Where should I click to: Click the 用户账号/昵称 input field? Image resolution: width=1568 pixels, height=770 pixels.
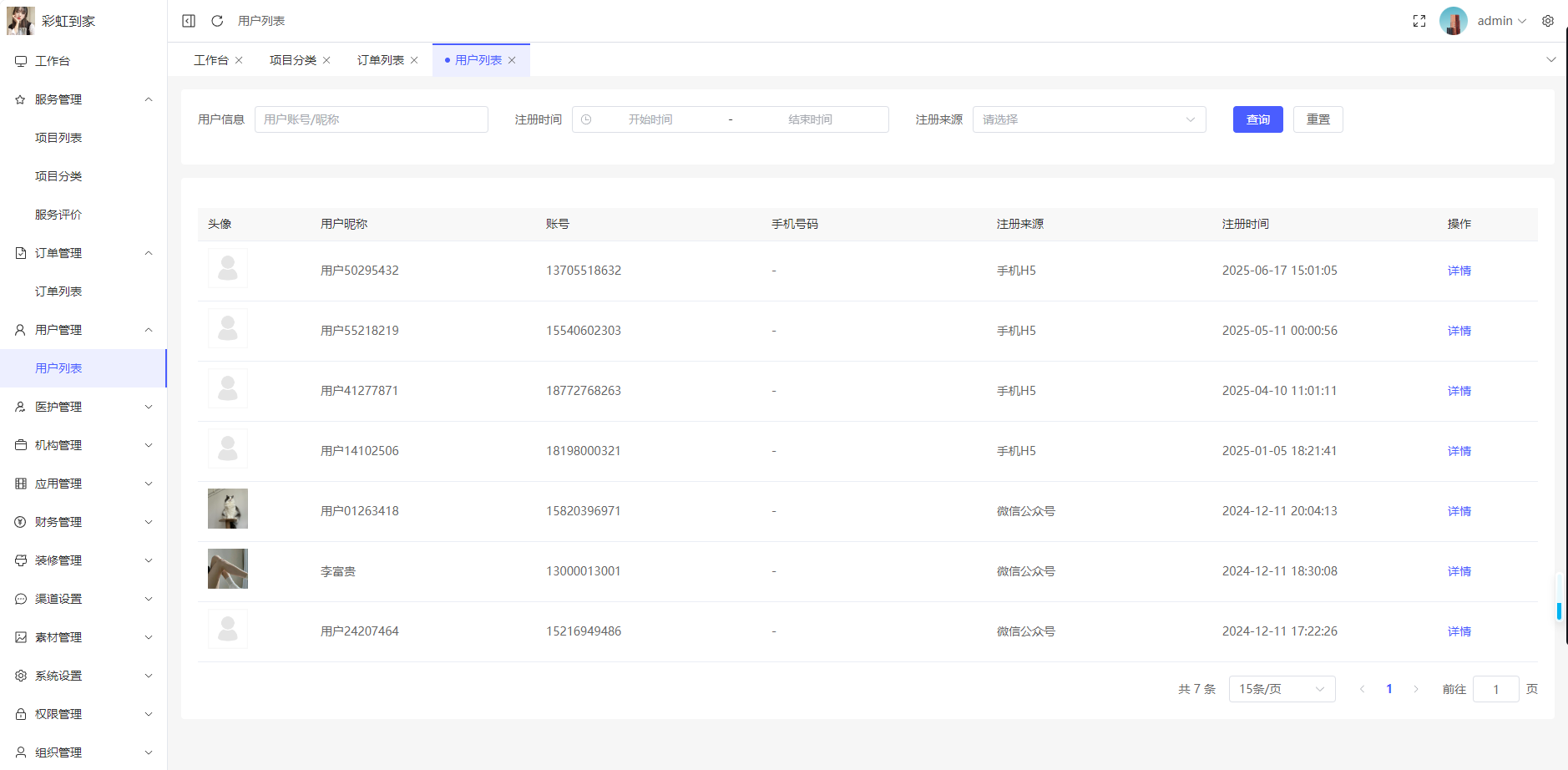[371, 119]
